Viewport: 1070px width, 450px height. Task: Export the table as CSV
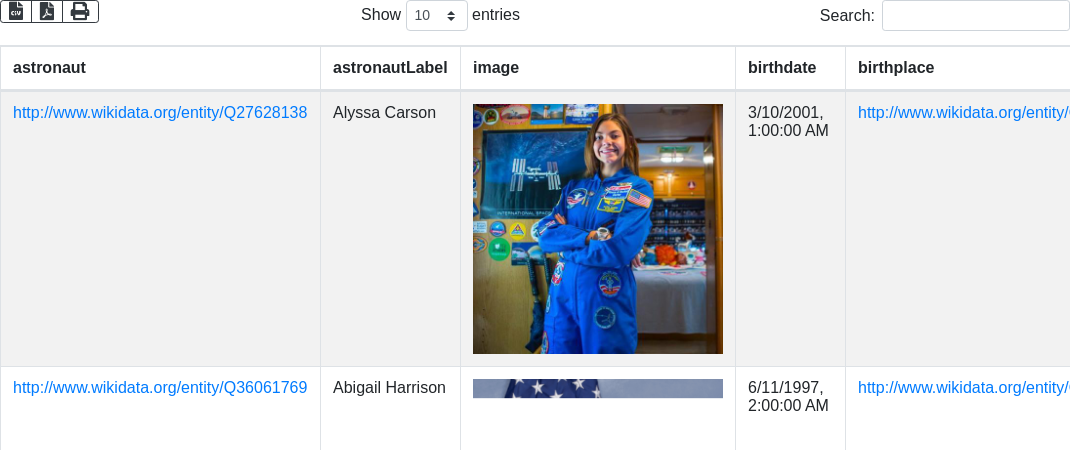[x=16, y=11]
